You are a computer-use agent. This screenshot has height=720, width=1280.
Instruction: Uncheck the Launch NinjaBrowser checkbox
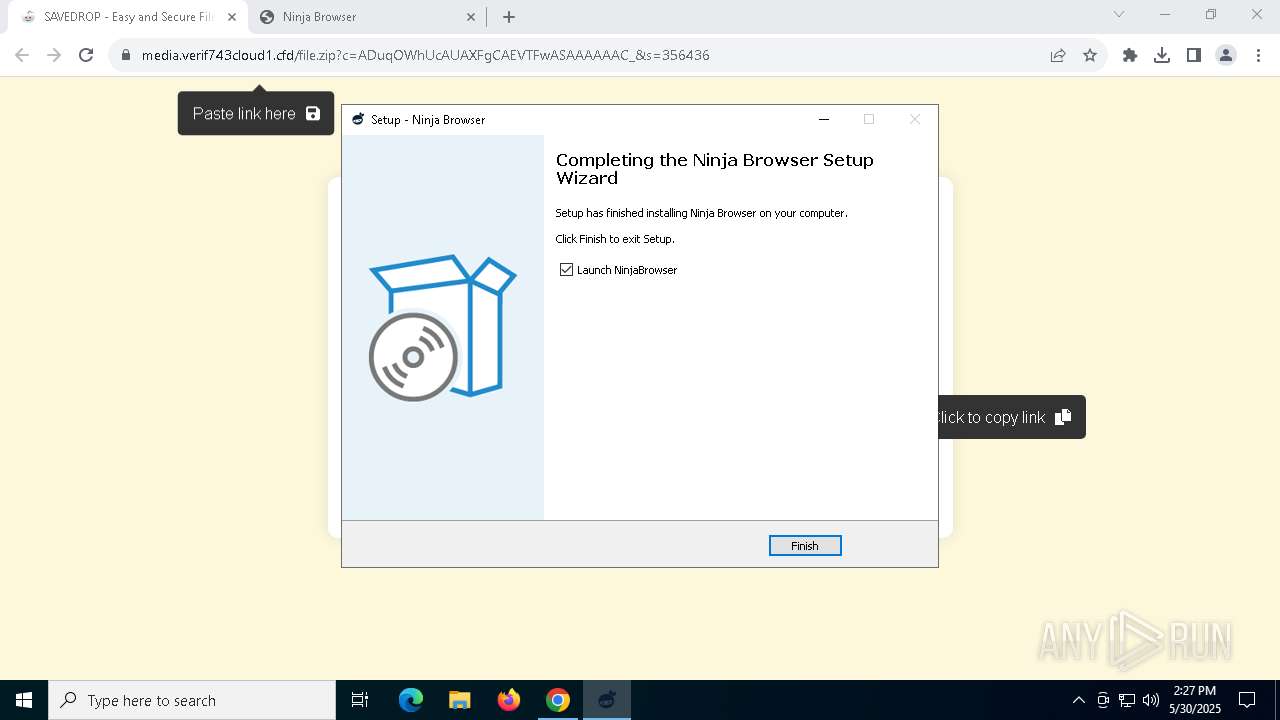pos(567,270)
